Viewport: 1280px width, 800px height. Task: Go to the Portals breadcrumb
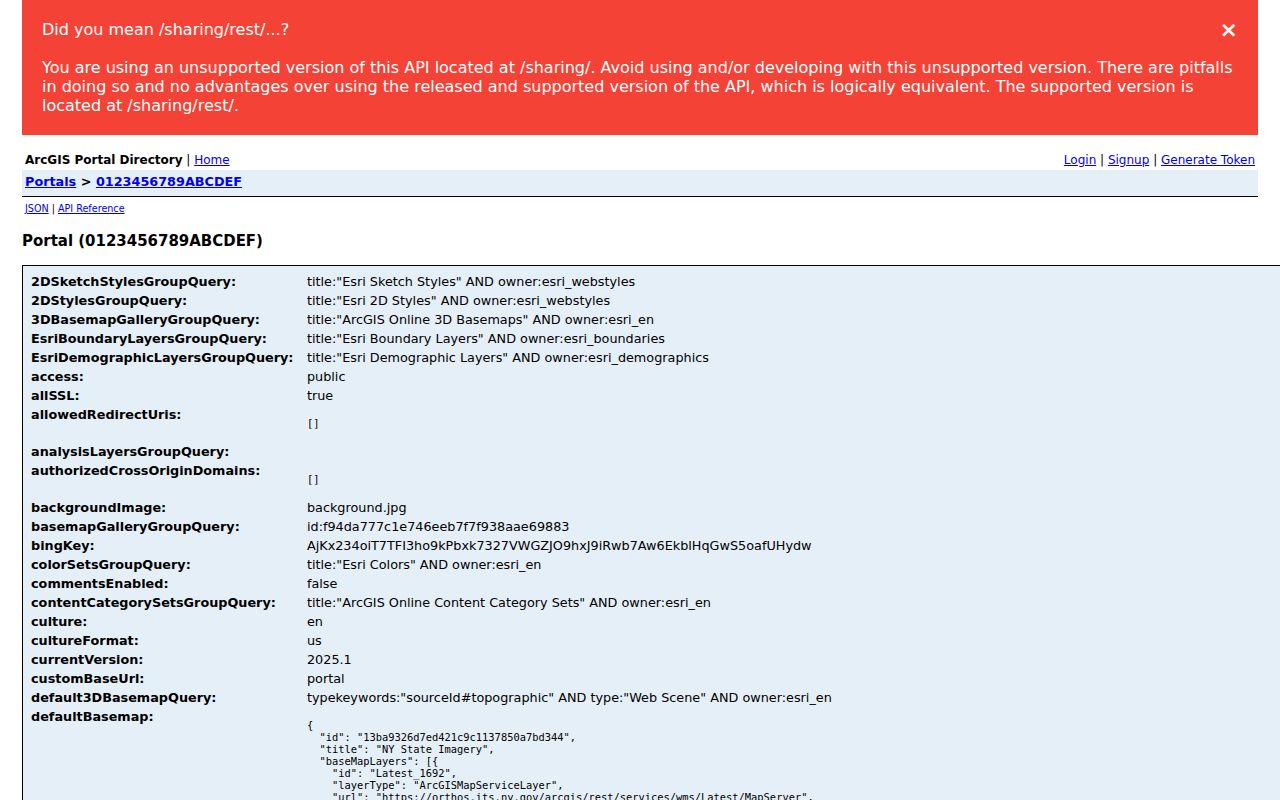50,182
